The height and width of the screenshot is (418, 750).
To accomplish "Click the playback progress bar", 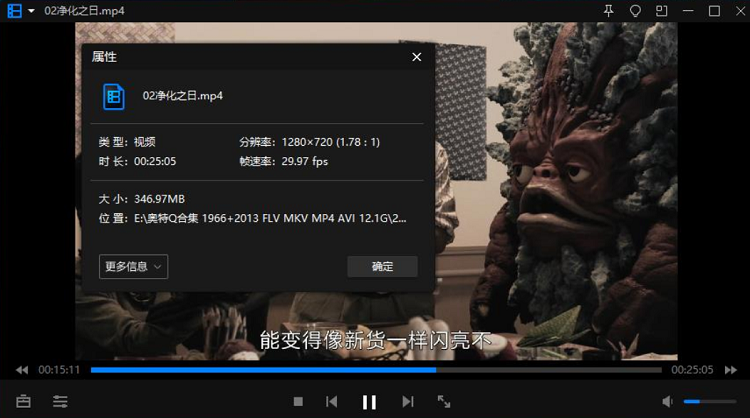I will coord(378,370).
